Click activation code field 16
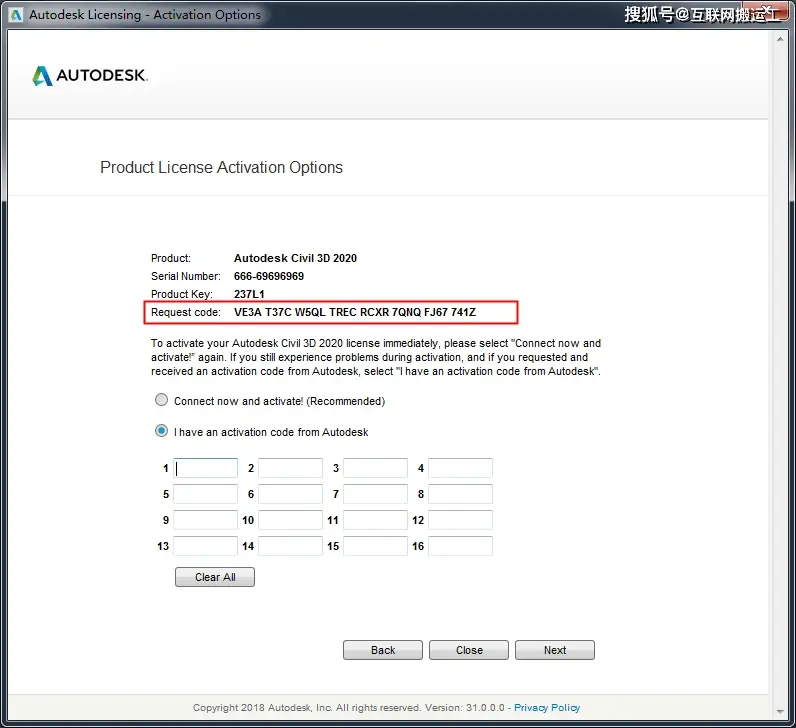 tap(460, 546)
